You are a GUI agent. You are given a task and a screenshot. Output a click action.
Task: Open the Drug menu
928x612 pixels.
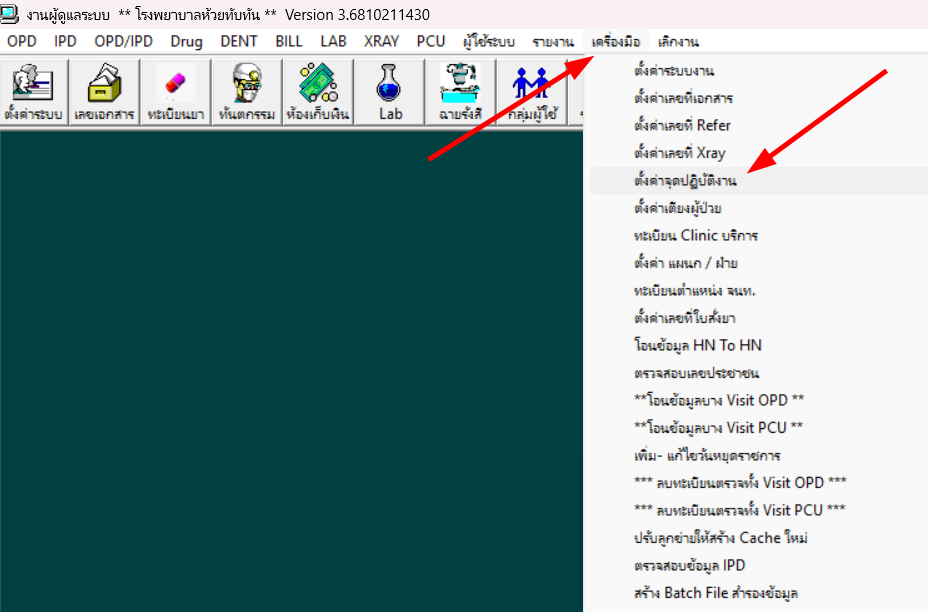click(x=186, y=41)
